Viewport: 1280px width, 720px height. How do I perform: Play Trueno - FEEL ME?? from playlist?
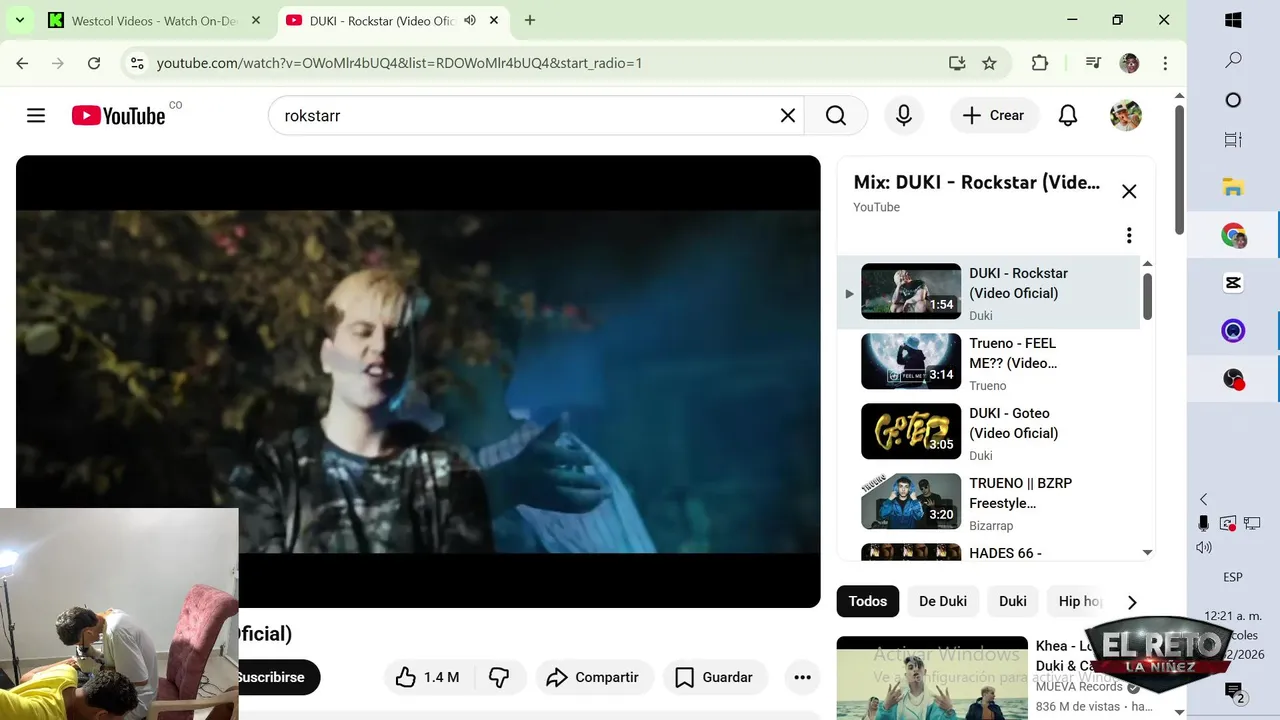coord(988,363)
